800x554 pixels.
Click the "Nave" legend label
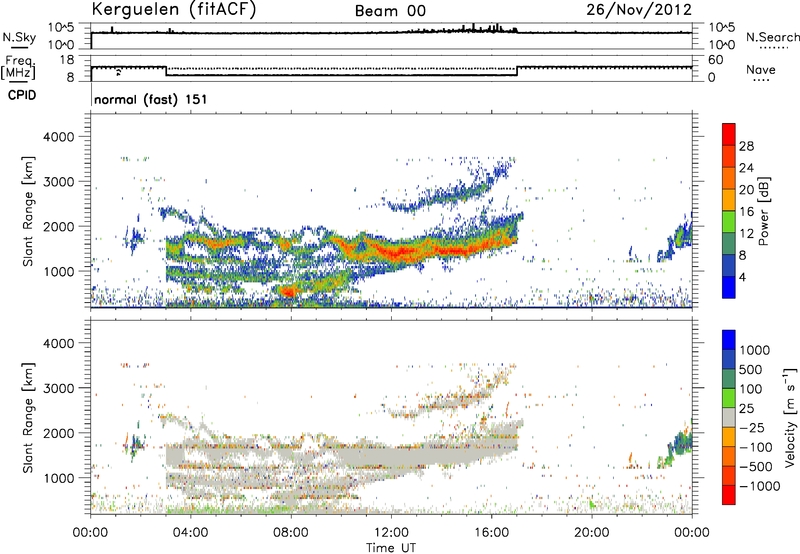pos(761,69)
